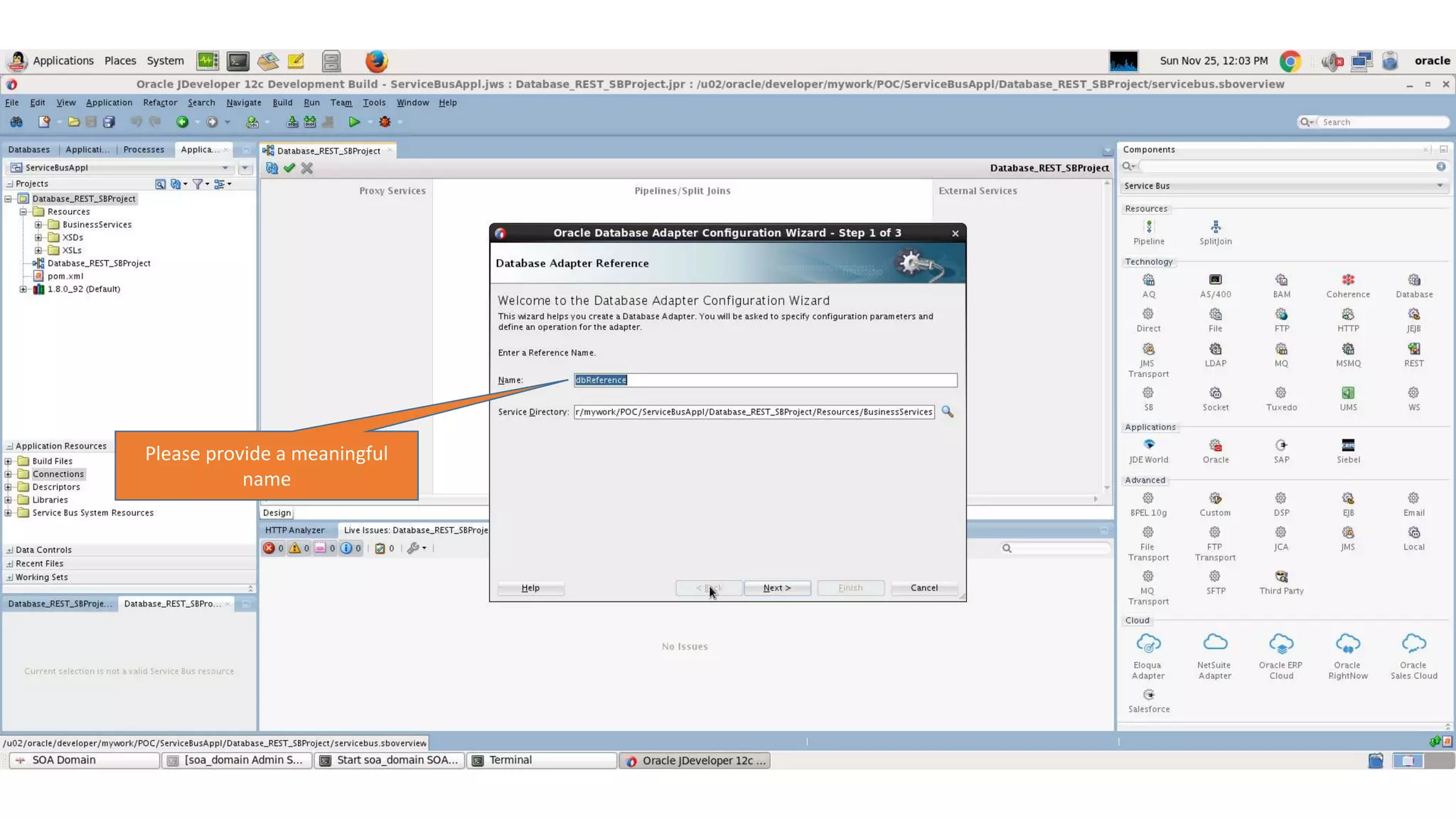The image size is (1456, 819).
Task: Open the ServiceBusAppl application dropdown
Action: (x=225, y=168)
